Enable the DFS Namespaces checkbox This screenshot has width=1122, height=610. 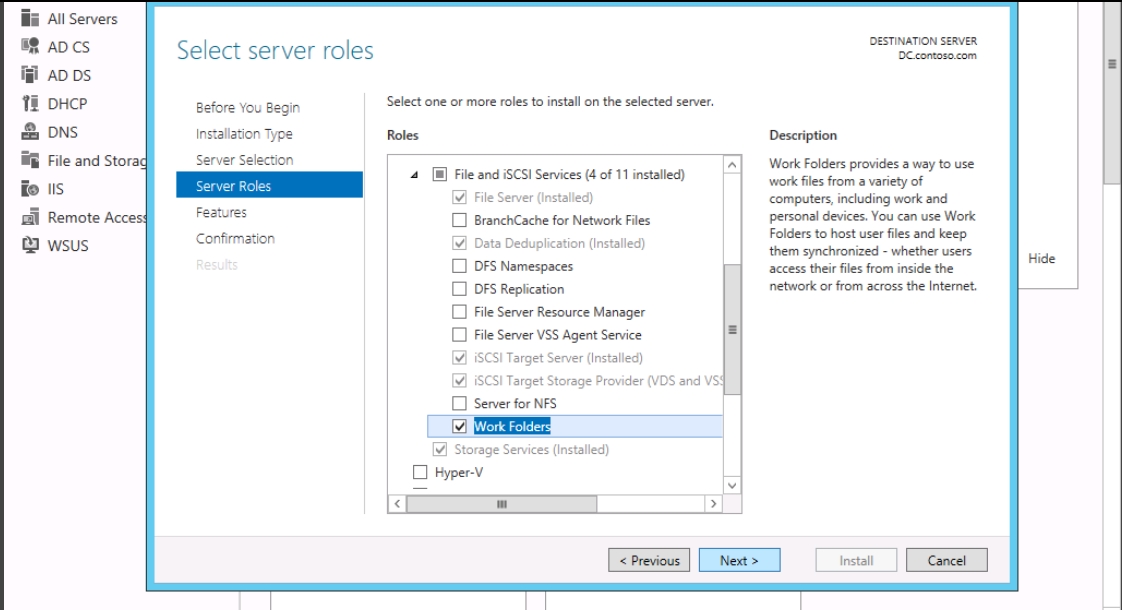pos(459,266)
